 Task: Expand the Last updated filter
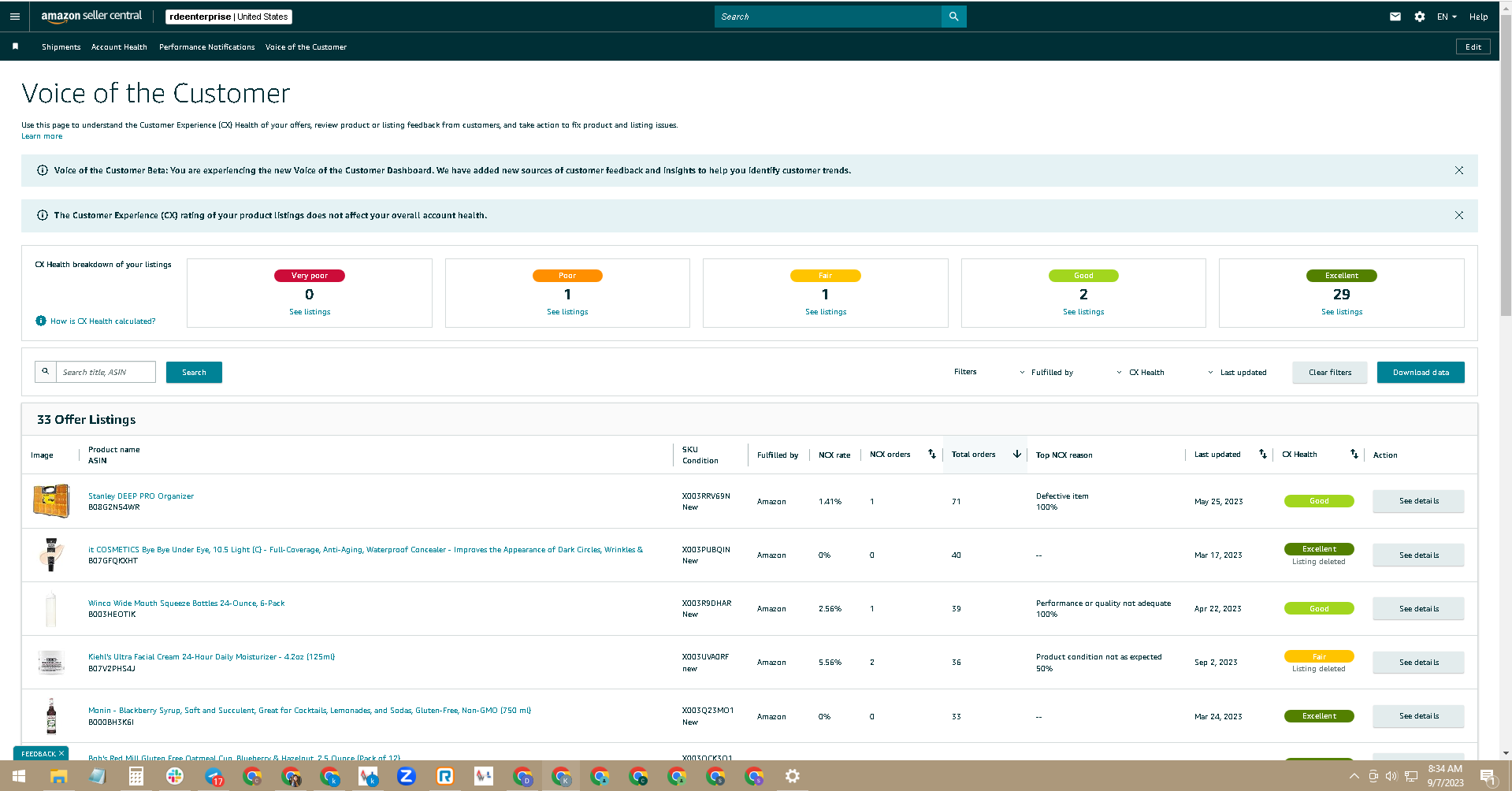click(x=1237, y=373)
